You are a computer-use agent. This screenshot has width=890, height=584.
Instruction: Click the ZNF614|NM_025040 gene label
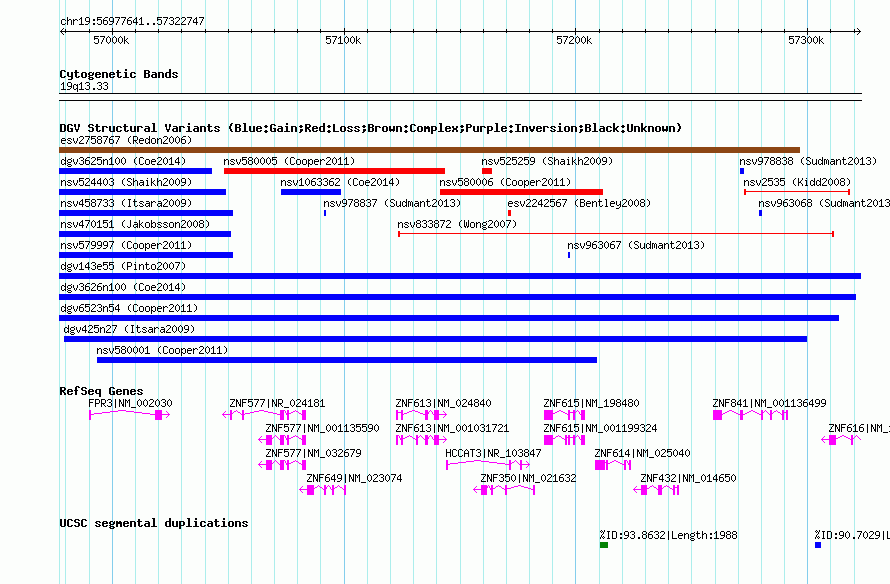643,453
